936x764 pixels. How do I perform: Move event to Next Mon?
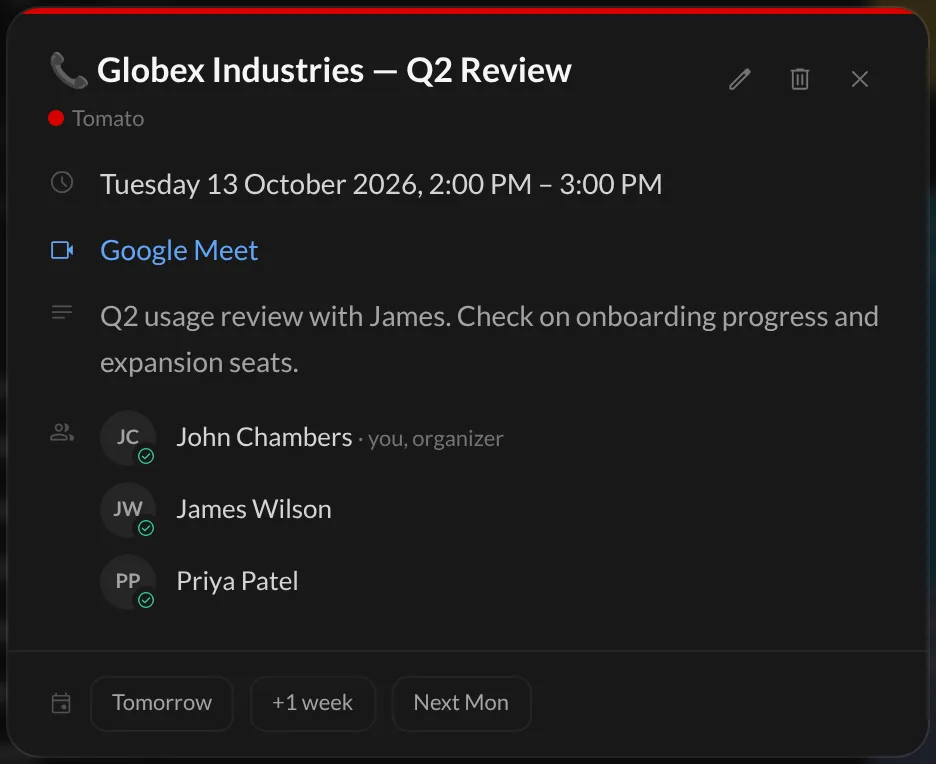[461, 703]
